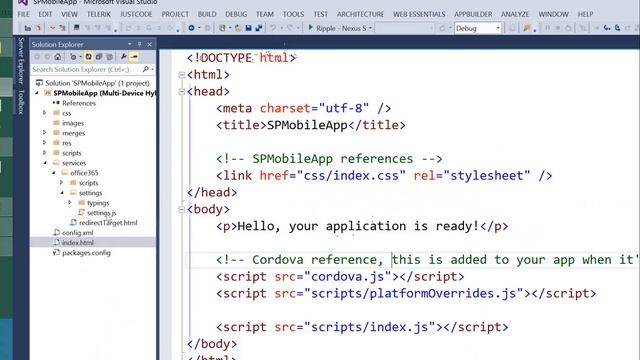The width and height of the screenshot is (640, 360).
Task: Click the Collapse All icon in Solution Explorer
Action: click(x=99, y=57)
